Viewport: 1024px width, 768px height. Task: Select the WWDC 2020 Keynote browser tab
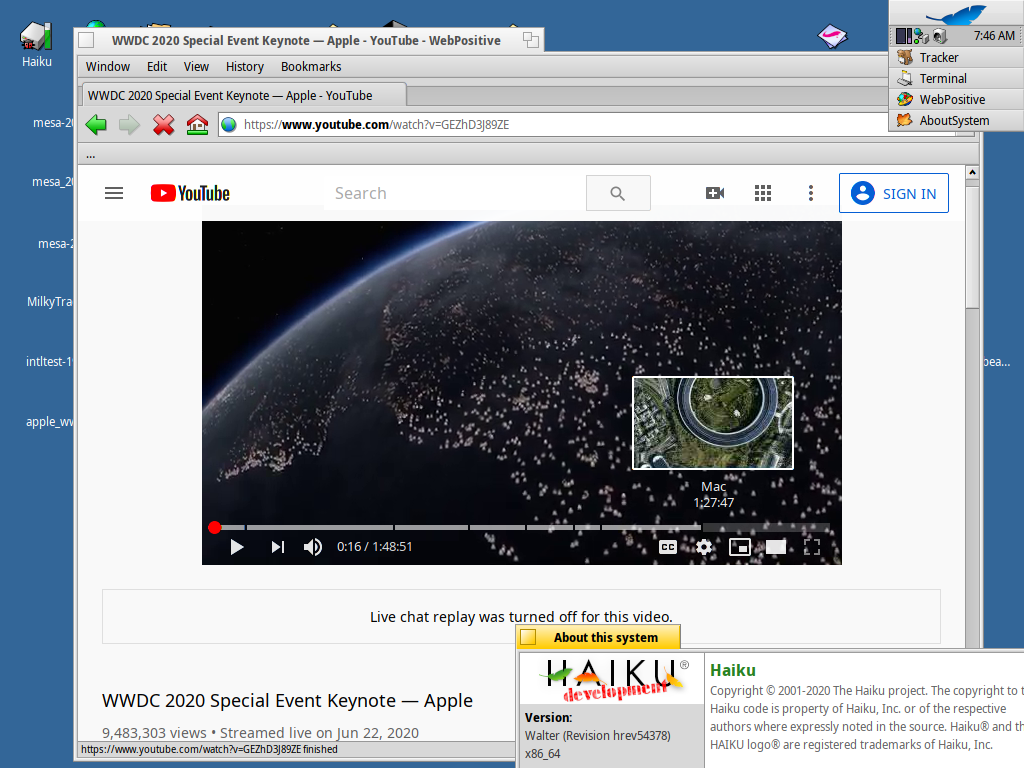[243, 95]
